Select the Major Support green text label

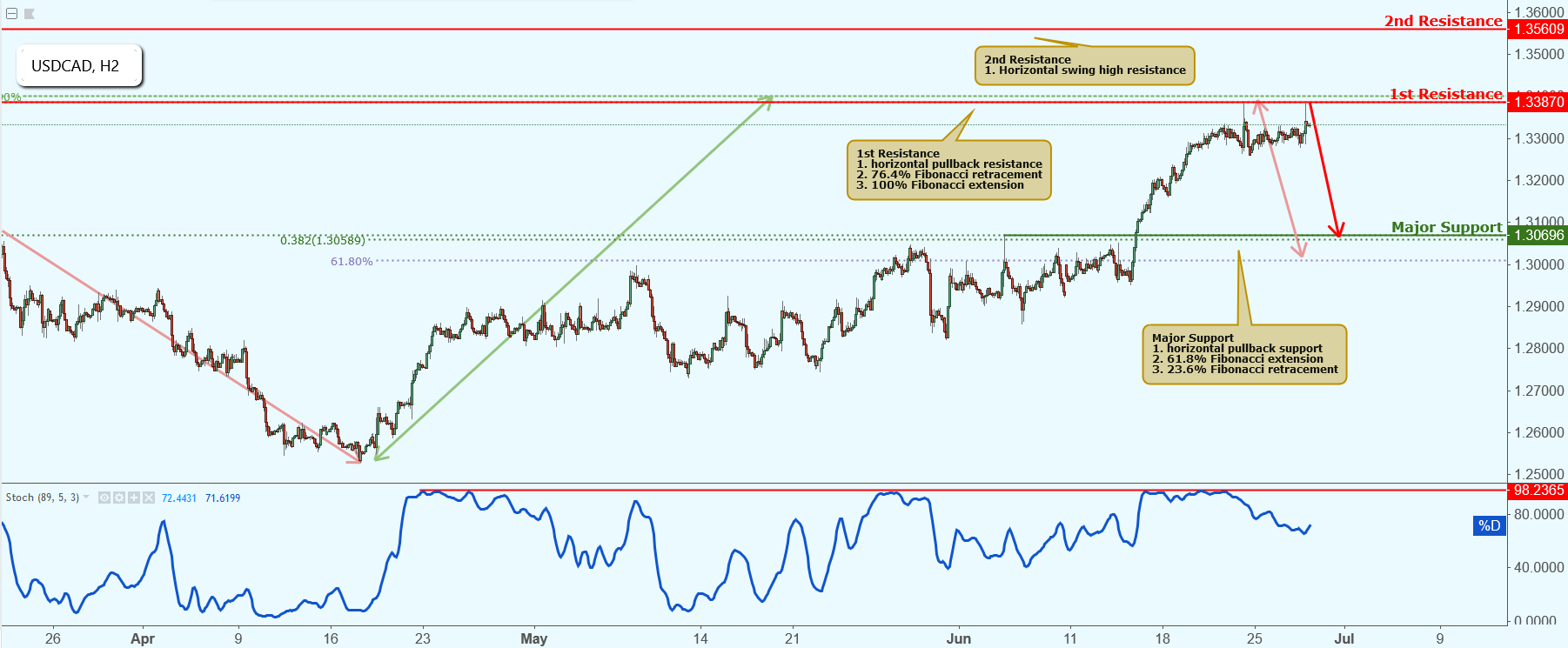point(1446,227)
